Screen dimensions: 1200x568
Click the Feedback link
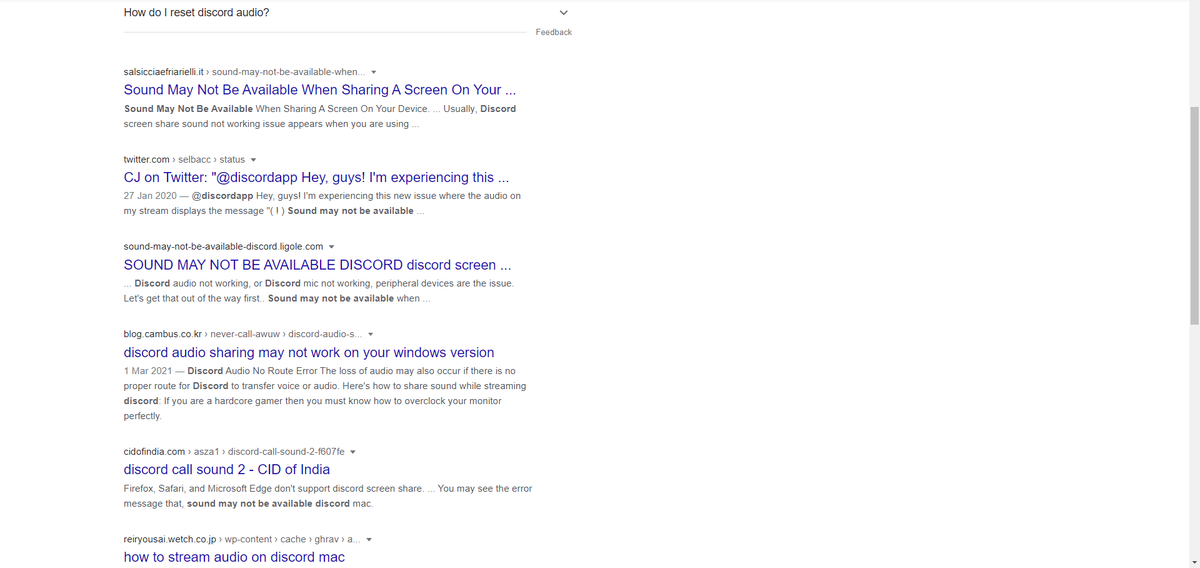click(553, 32)
